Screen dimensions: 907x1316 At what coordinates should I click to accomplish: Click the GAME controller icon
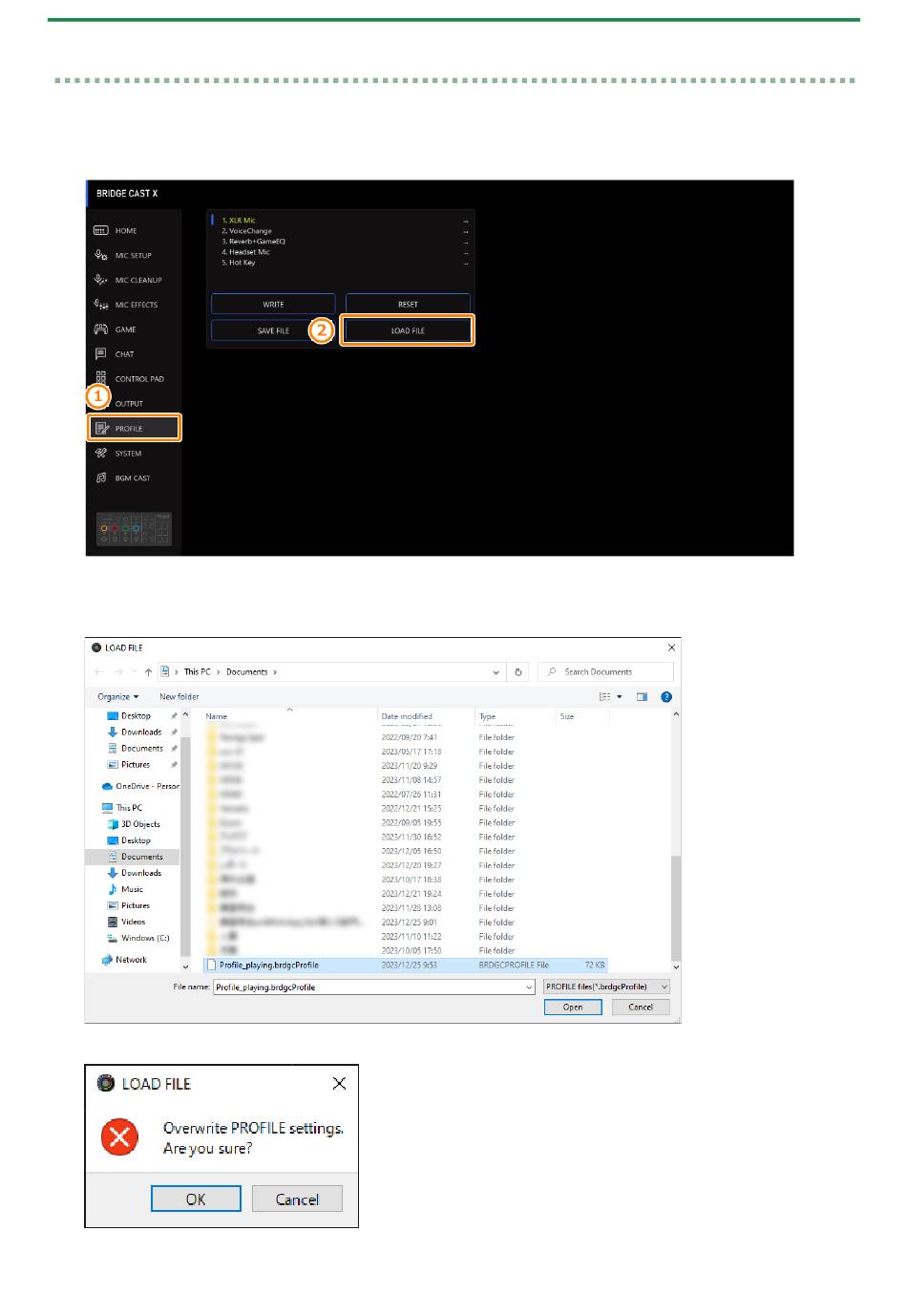coord(100,329)
